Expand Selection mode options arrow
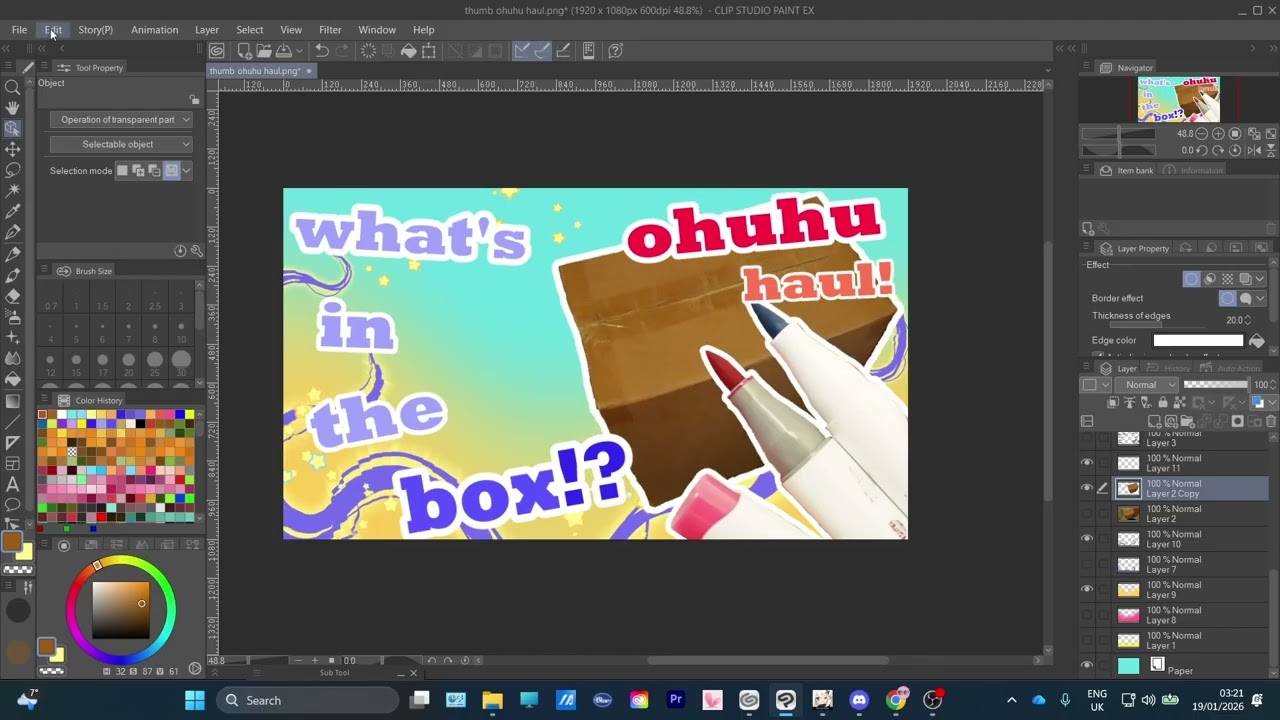 (x=186, y=171)
